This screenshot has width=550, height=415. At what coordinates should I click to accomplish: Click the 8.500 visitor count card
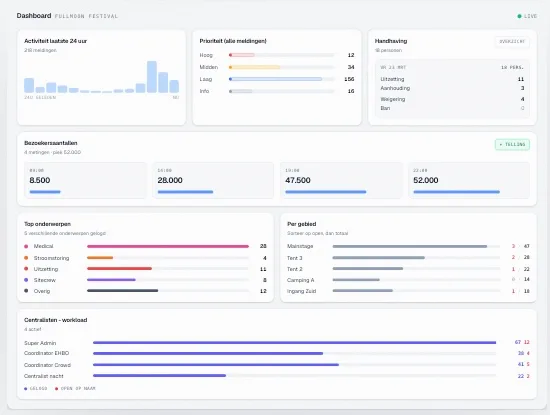click(85, 180)
